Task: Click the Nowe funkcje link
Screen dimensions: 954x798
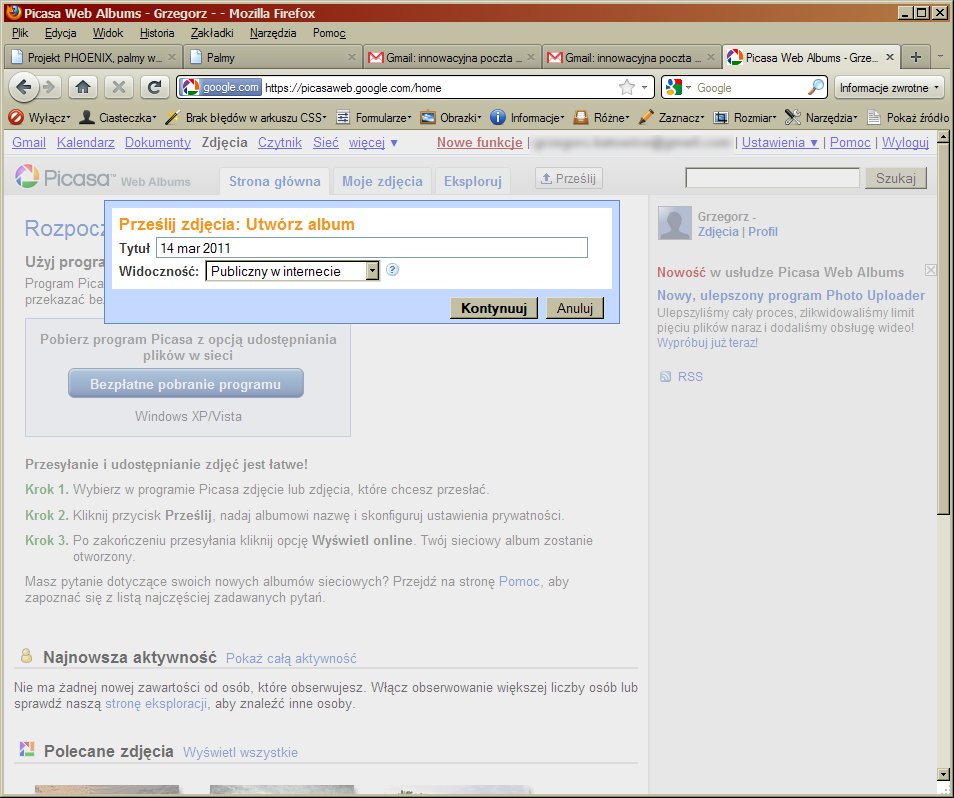Action: click(479, 142)
